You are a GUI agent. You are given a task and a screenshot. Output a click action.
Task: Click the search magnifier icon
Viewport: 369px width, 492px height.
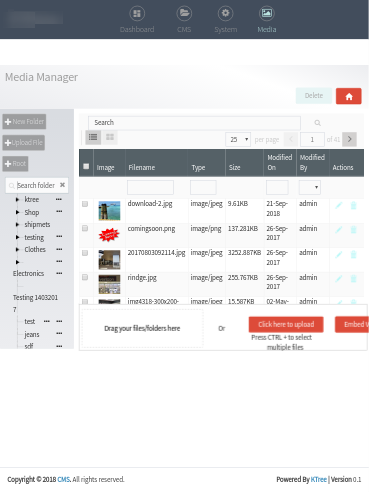pyautogui.click(x=317, y=123)
